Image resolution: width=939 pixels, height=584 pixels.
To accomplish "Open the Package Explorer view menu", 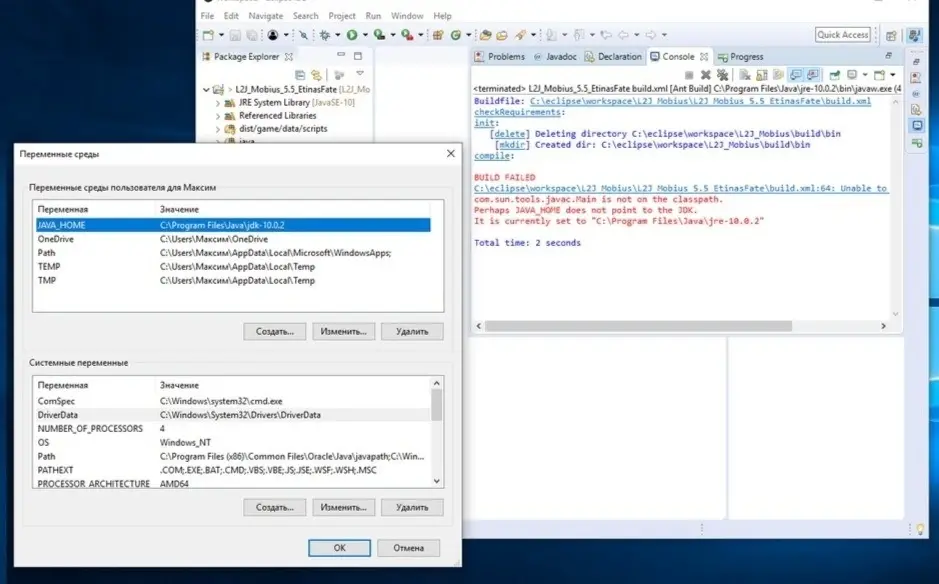I will (360, 74).
